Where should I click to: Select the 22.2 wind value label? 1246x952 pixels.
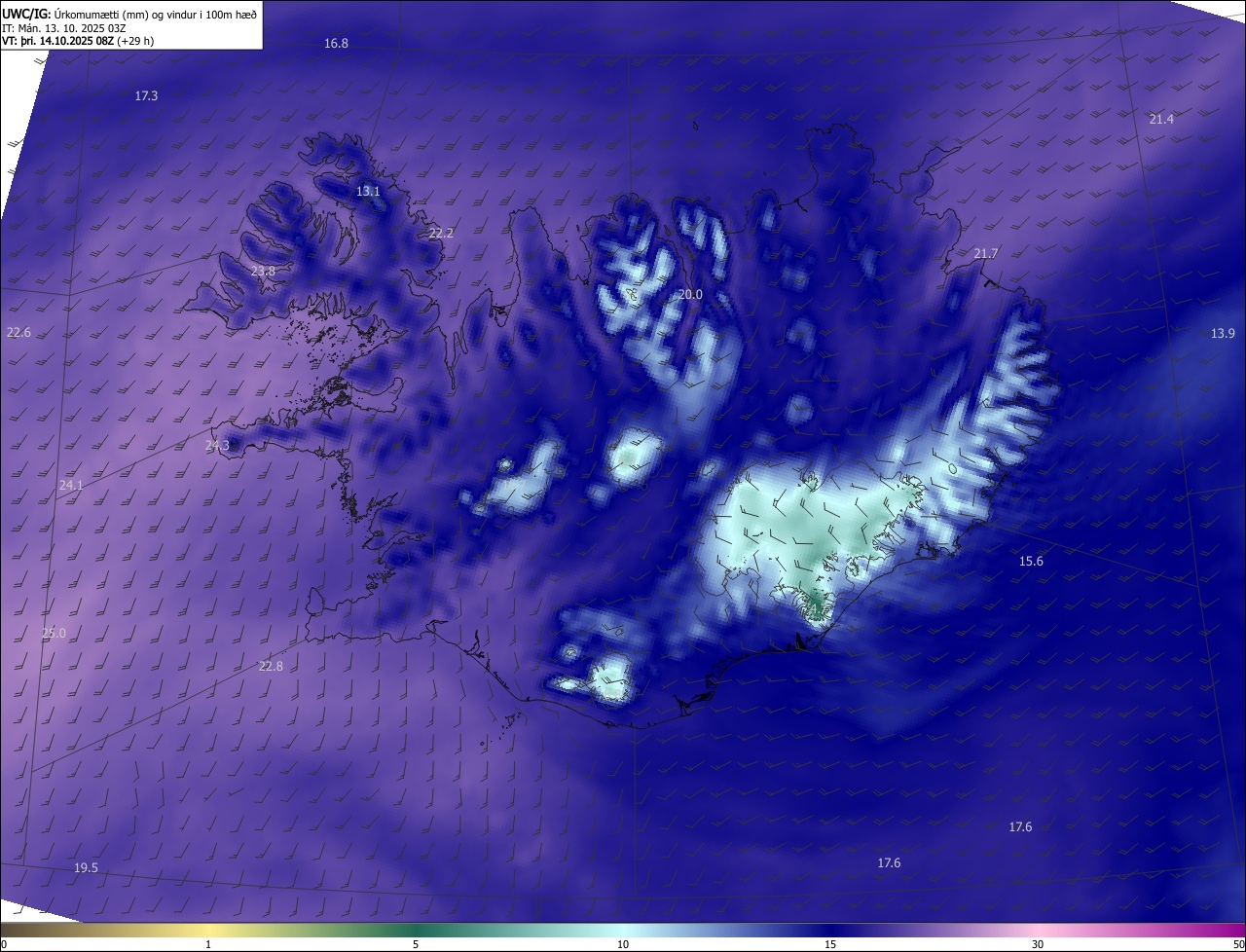click(x=441, y=234)
